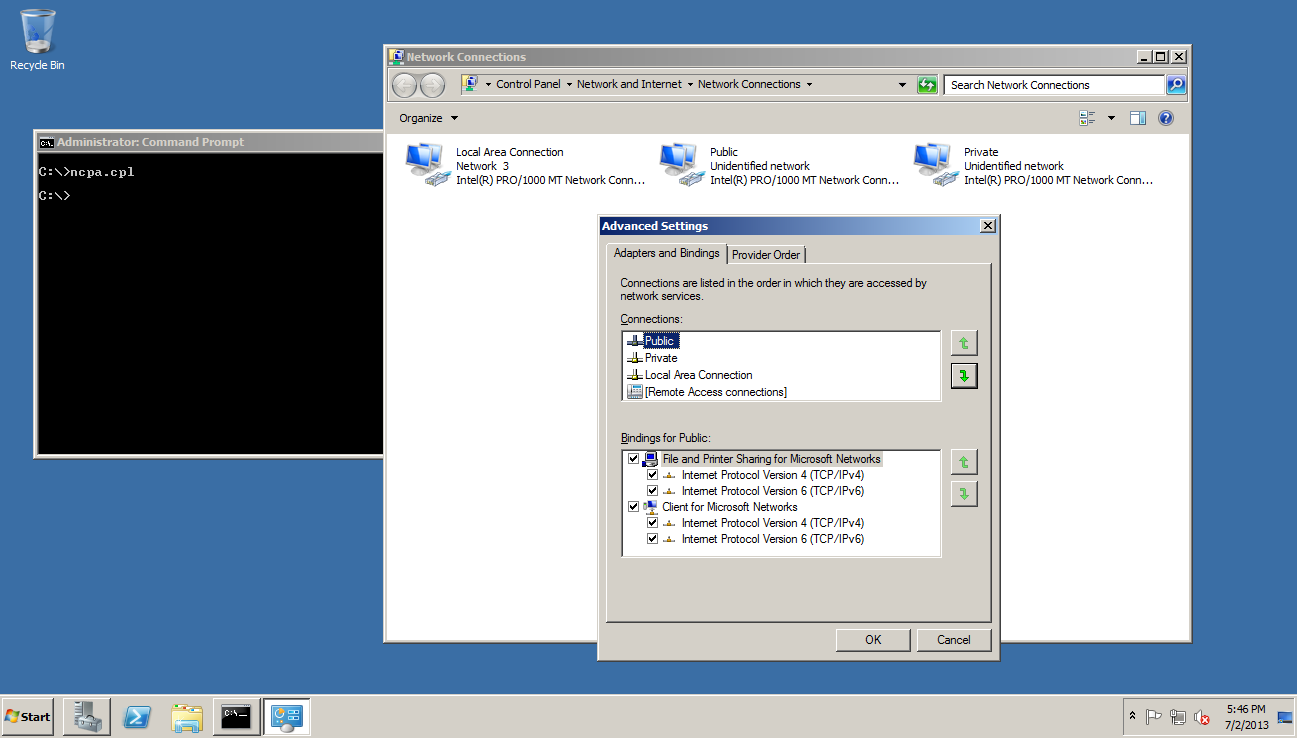Uncheck IPv6 under File and Printer Sharing

(x=652, y=491)
